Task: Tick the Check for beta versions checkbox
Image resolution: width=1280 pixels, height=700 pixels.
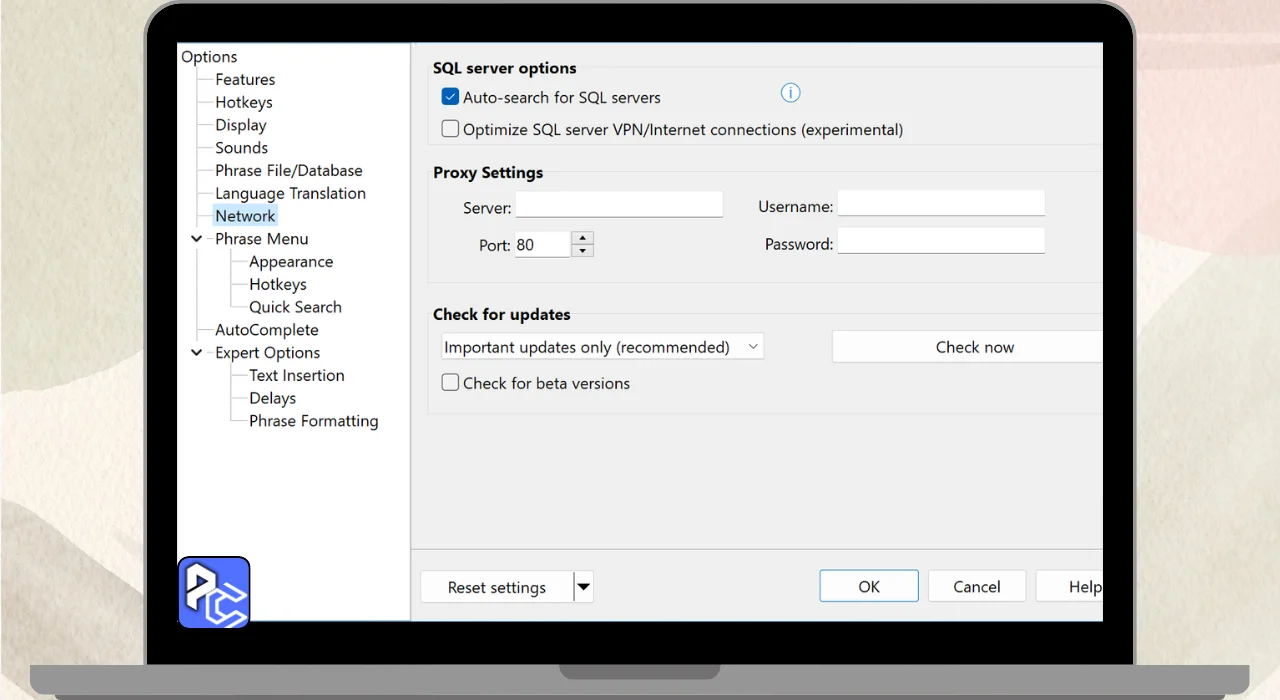Action: click(x=450, y=383)
